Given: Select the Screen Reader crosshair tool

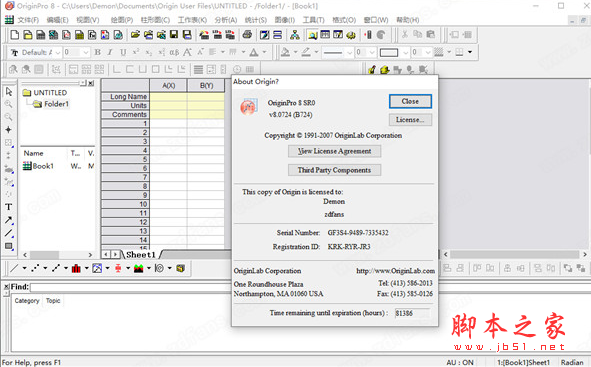Looking at the screenshot, I should (x=9, y=130).
